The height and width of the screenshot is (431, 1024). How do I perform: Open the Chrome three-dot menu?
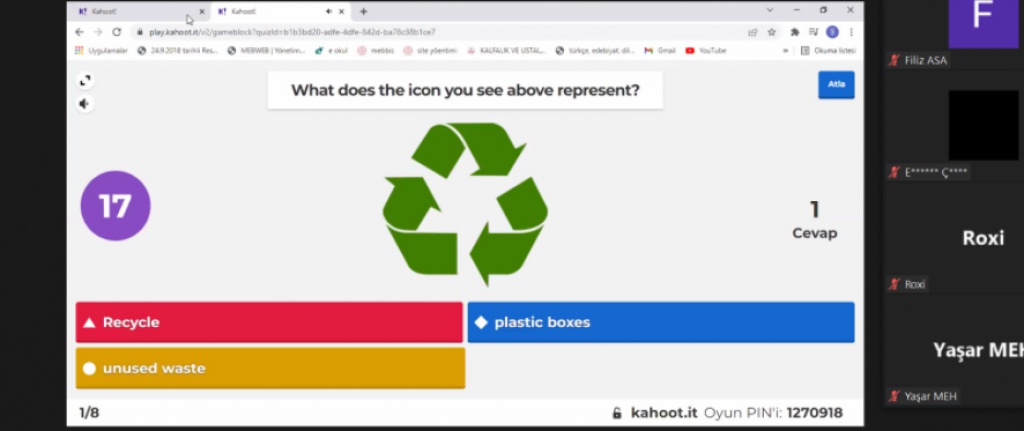[x=851, y=32]
